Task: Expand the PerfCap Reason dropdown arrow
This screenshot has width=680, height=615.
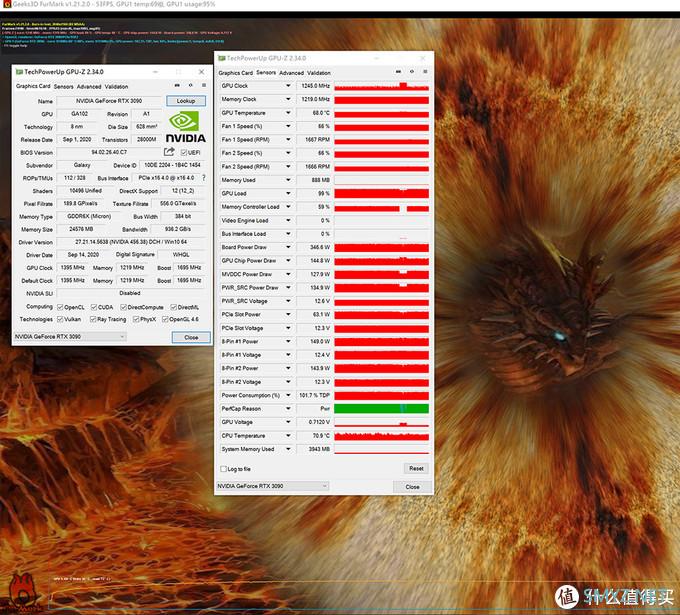Action: click(x=288, y=409)
